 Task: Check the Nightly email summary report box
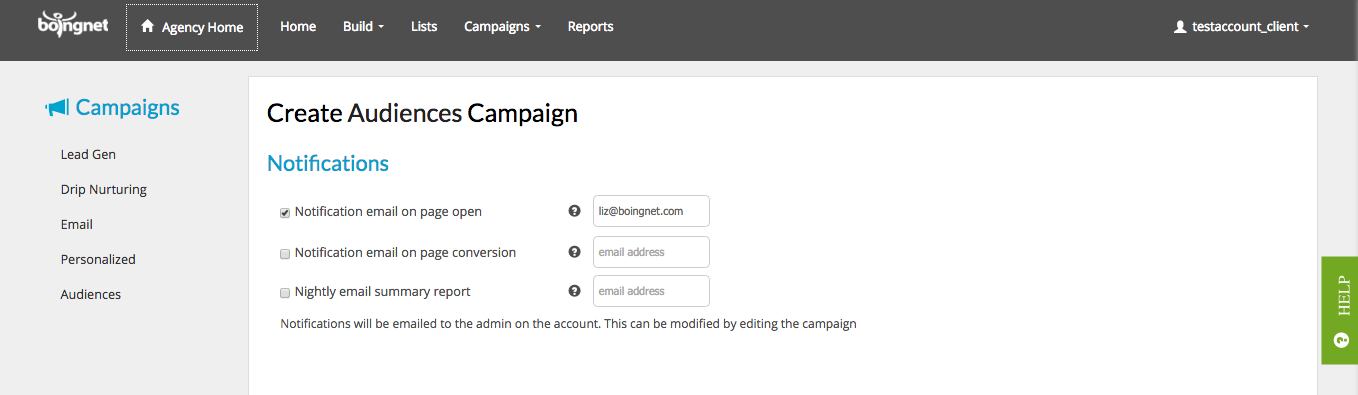(x=285, y=293)
